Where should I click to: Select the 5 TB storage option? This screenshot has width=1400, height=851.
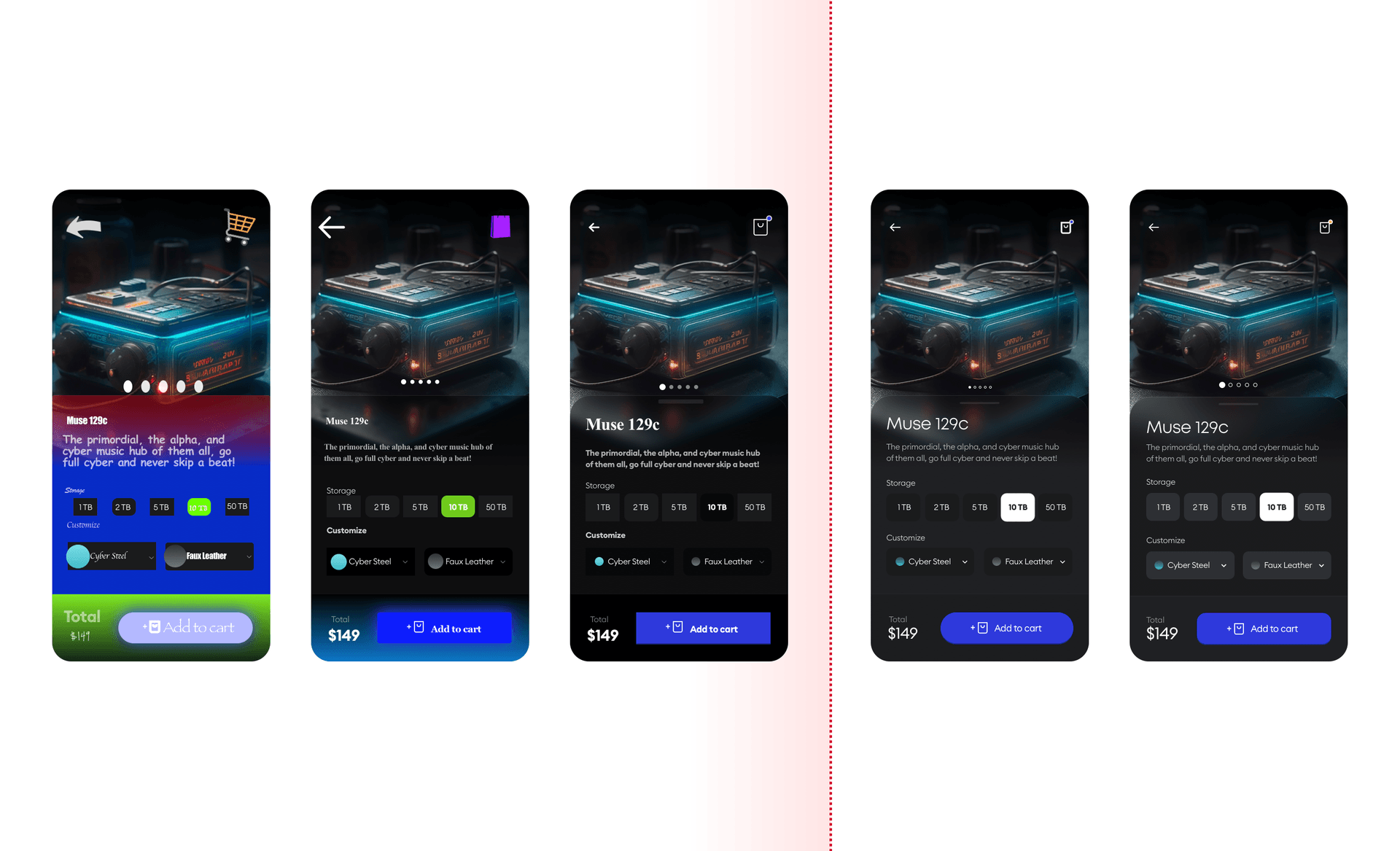click(x=679, y=507)
